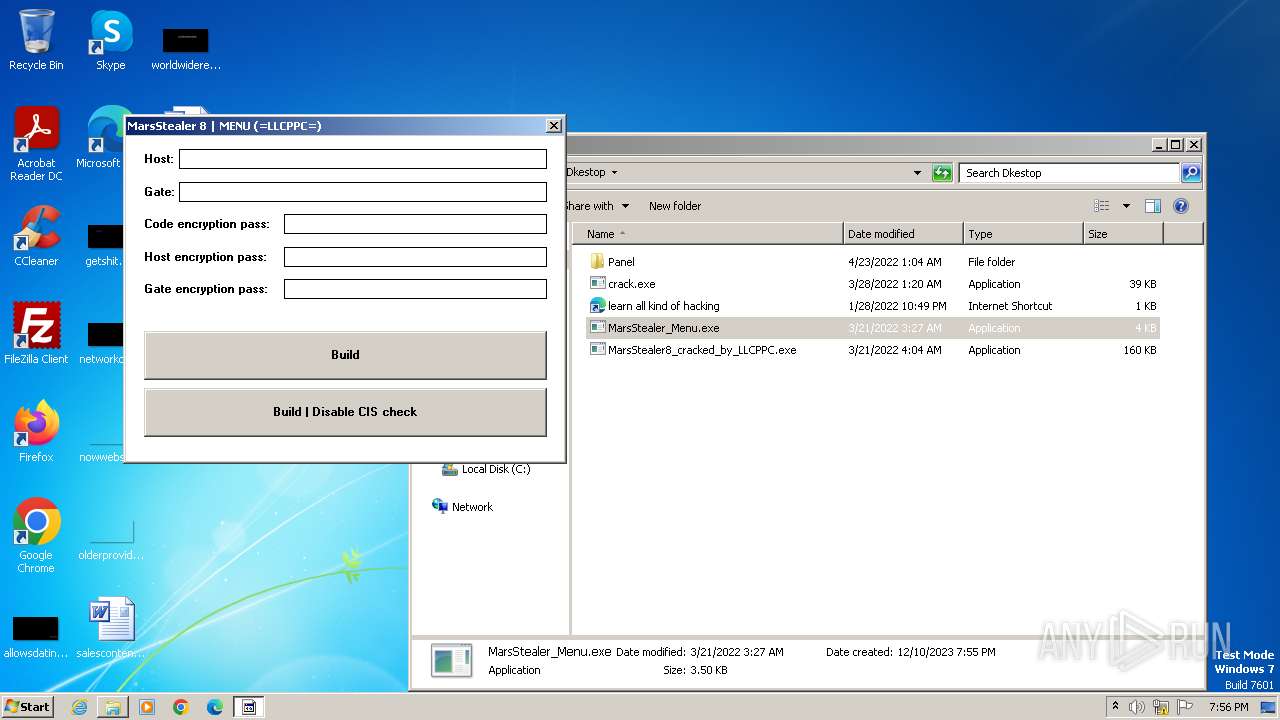1280x720 pixels.
Task: Select the Panel folder in Explorer
Action: click(621, 262)
